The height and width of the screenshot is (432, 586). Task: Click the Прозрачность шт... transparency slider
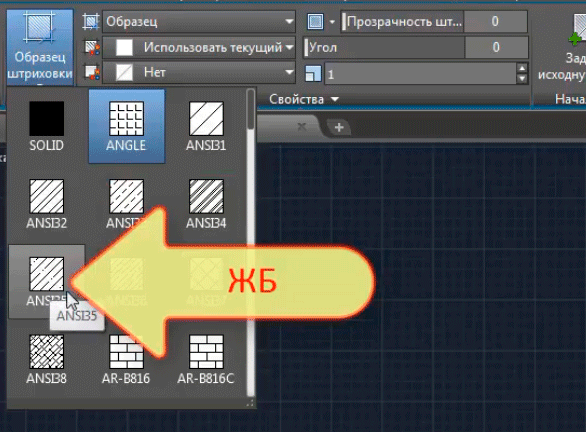(x=402, y=22)
